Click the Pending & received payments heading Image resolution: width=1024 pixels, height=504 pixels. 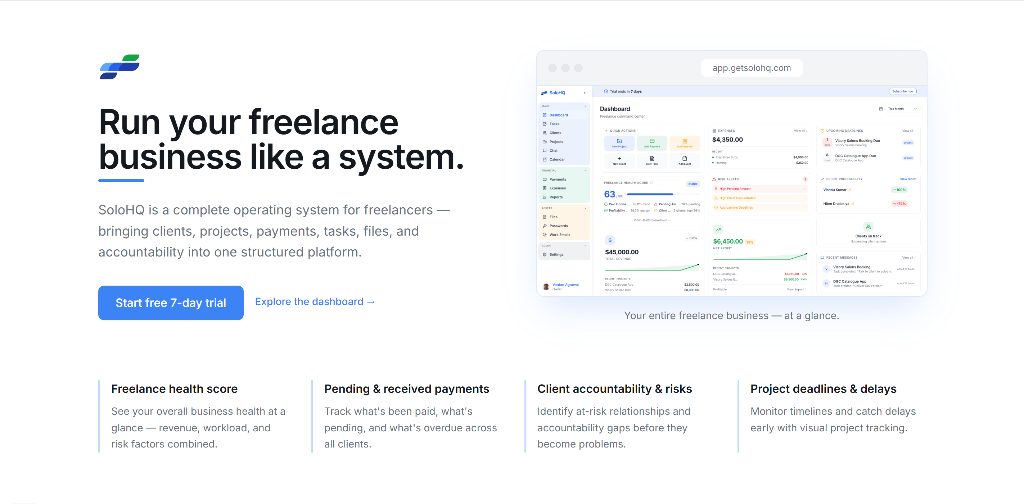coord(407,389)
